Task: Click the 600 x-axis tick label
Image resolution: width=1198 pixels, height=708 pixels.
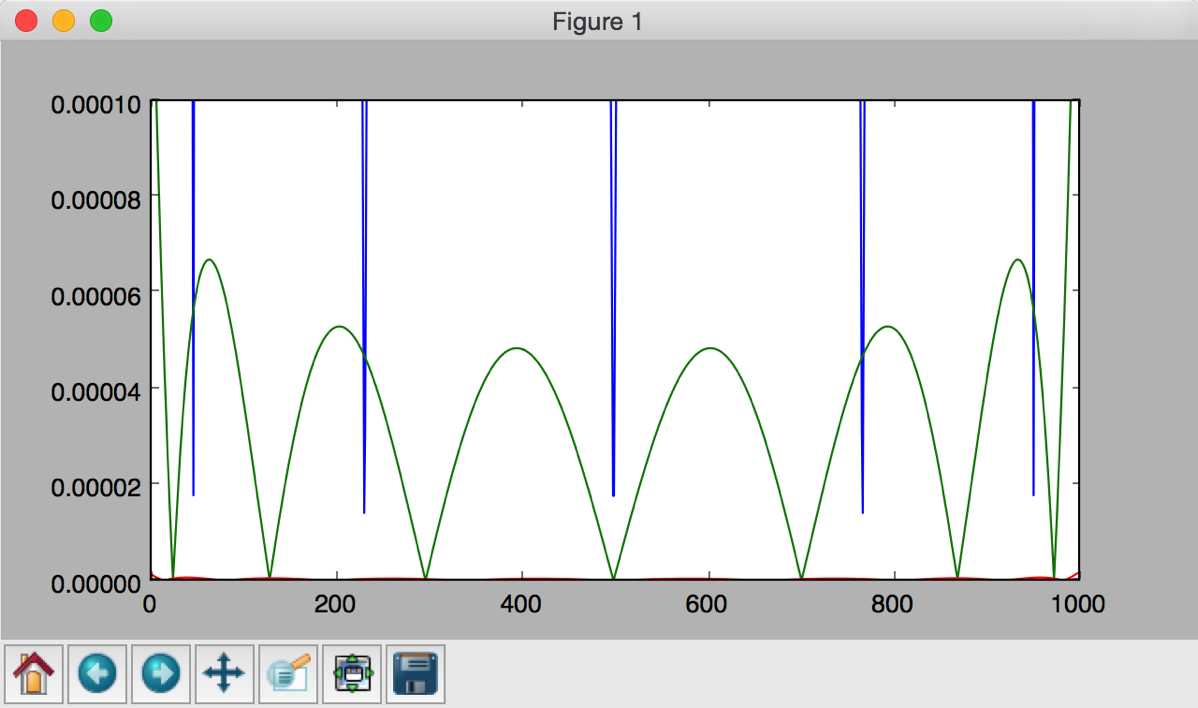Action: click(x=707, y=604)
